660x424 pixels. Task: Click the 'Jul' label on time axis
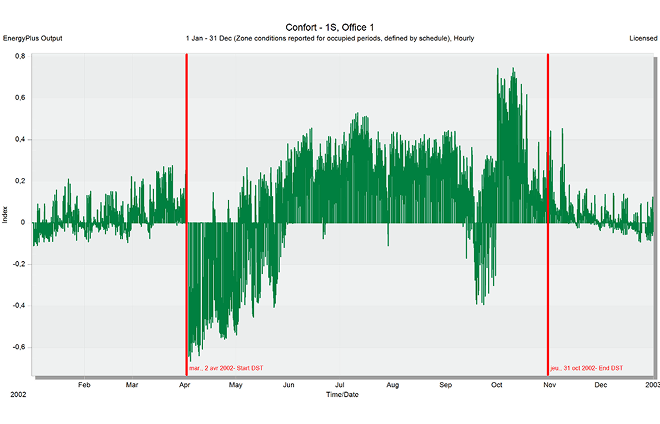click(340, 384)
